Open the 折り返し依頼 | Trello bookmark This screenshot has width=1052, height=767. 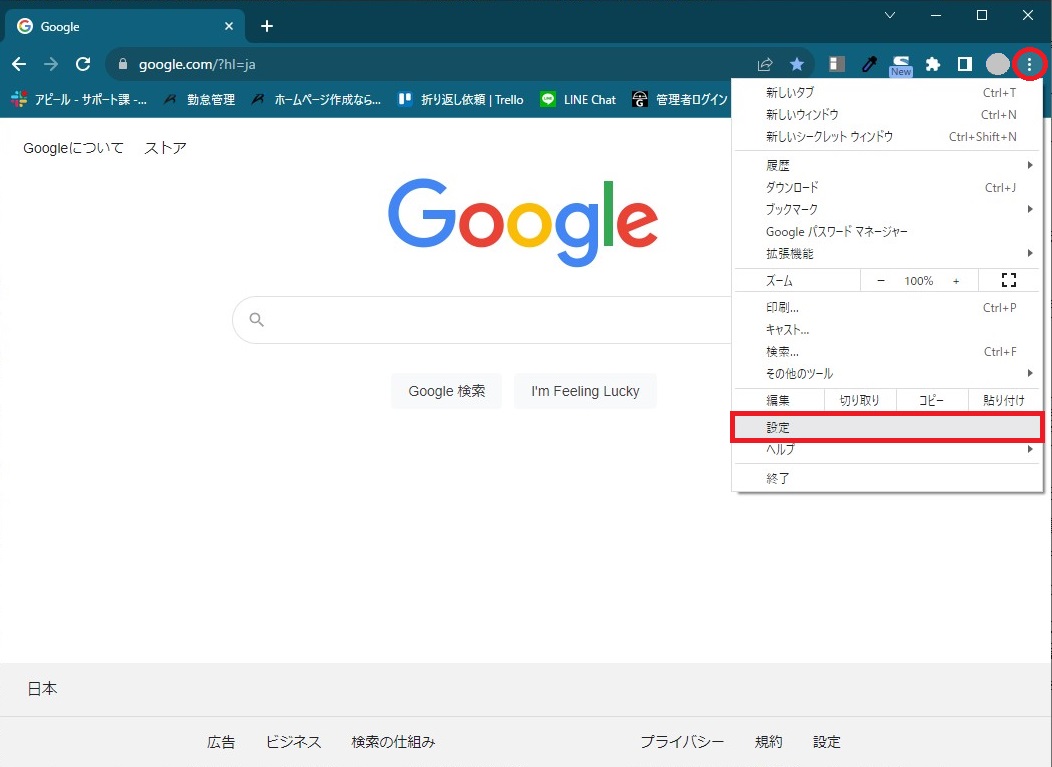(460, 99)
